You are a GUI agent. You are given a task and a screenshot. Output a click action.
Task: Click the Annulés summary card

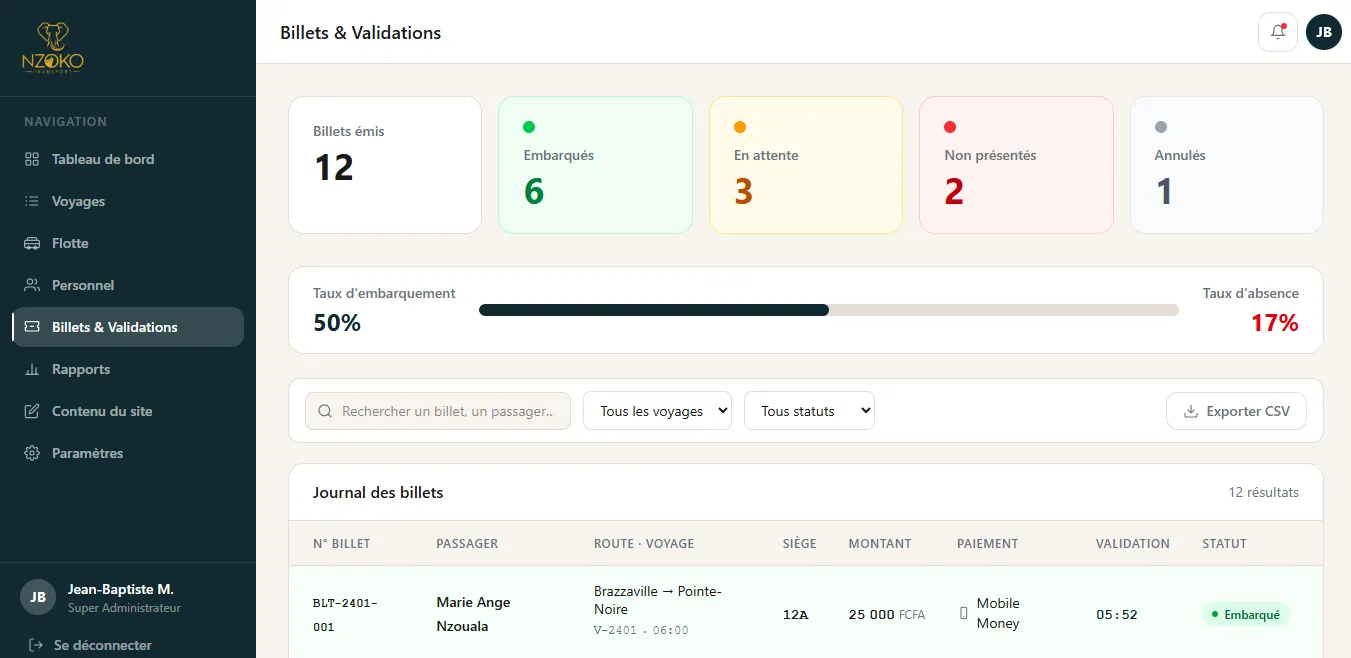coord(1227,165)
